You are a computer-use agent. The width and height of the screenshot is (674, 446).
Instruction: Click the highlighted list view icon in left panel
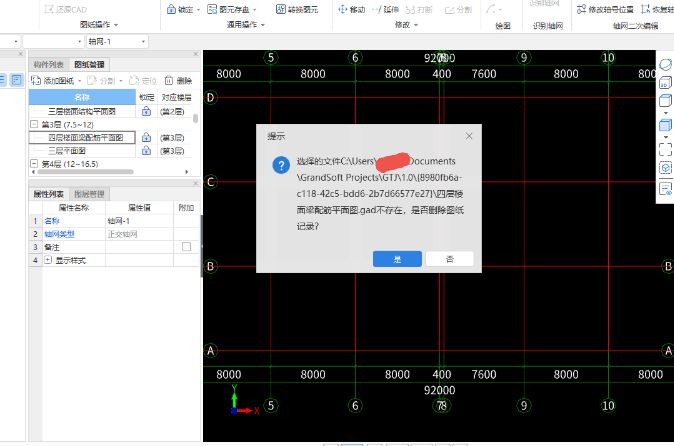pos(16,80)
